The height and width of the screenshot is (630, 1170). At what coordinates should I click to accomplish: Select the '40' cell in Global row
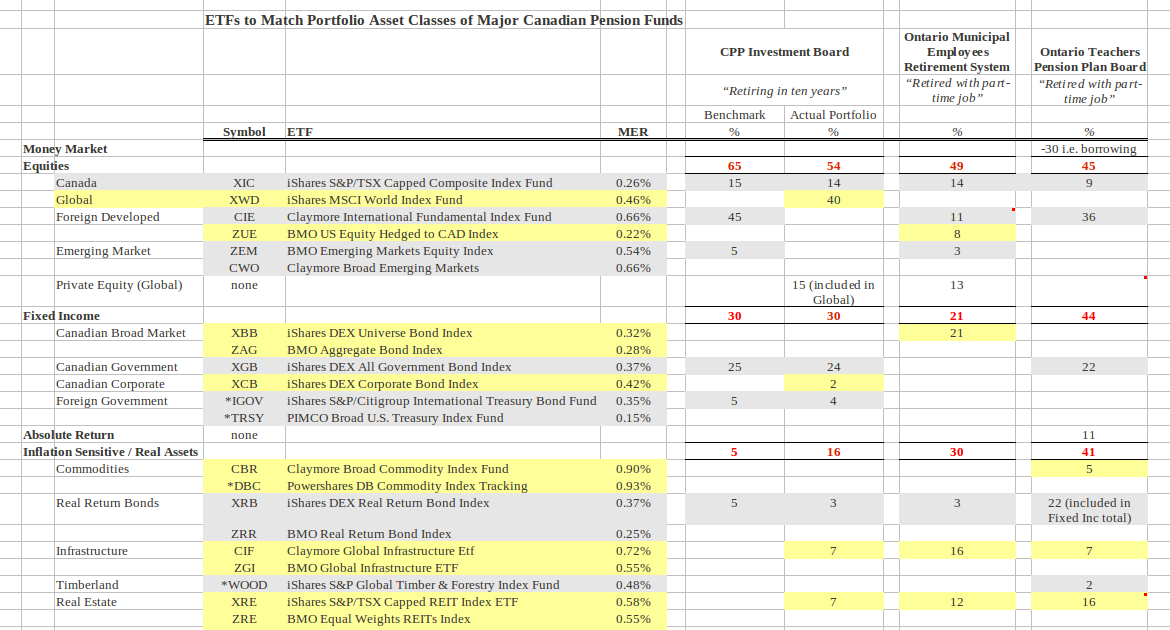pos(833,200)
